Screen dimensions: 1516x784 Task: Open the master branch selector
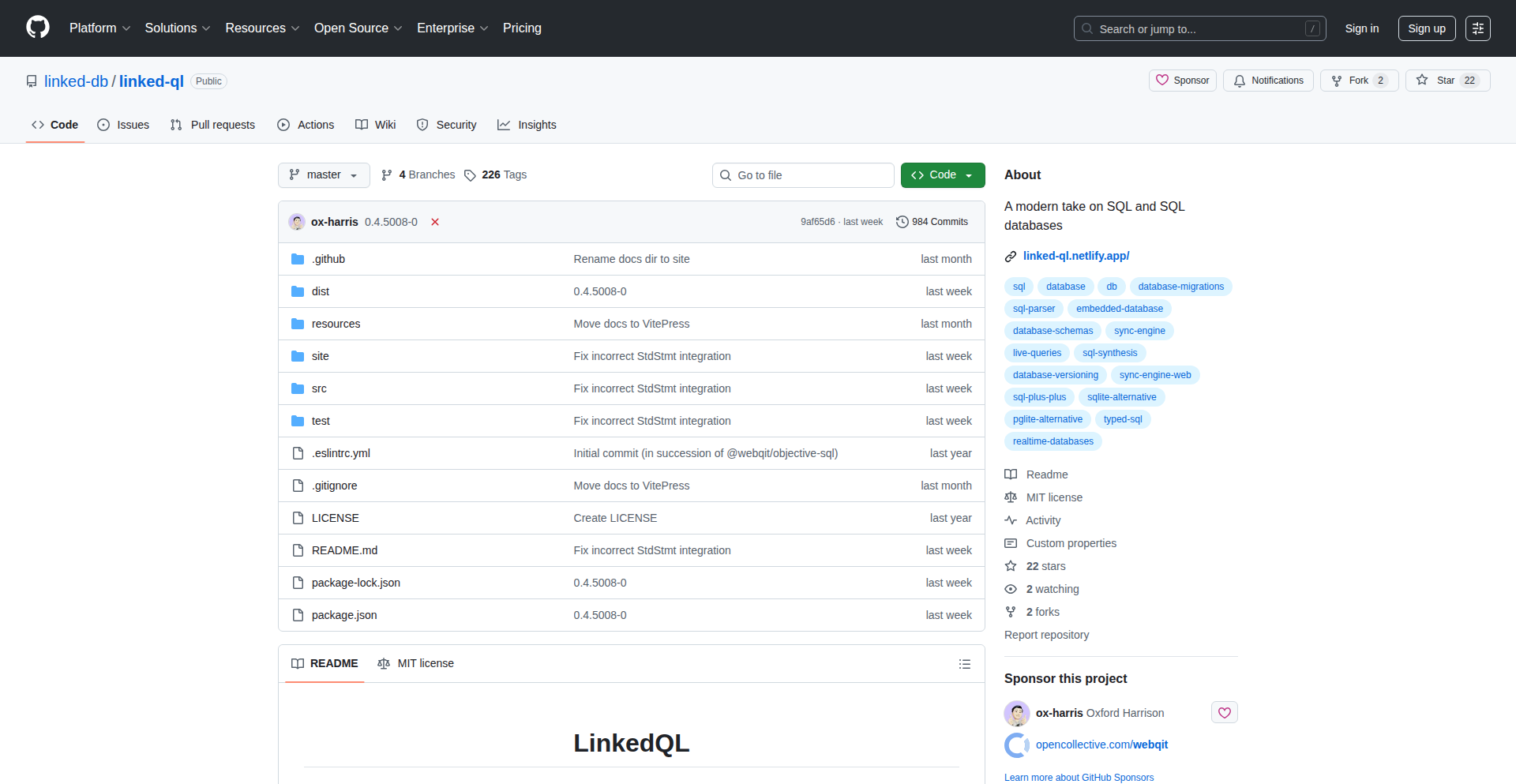coord(323,174)
